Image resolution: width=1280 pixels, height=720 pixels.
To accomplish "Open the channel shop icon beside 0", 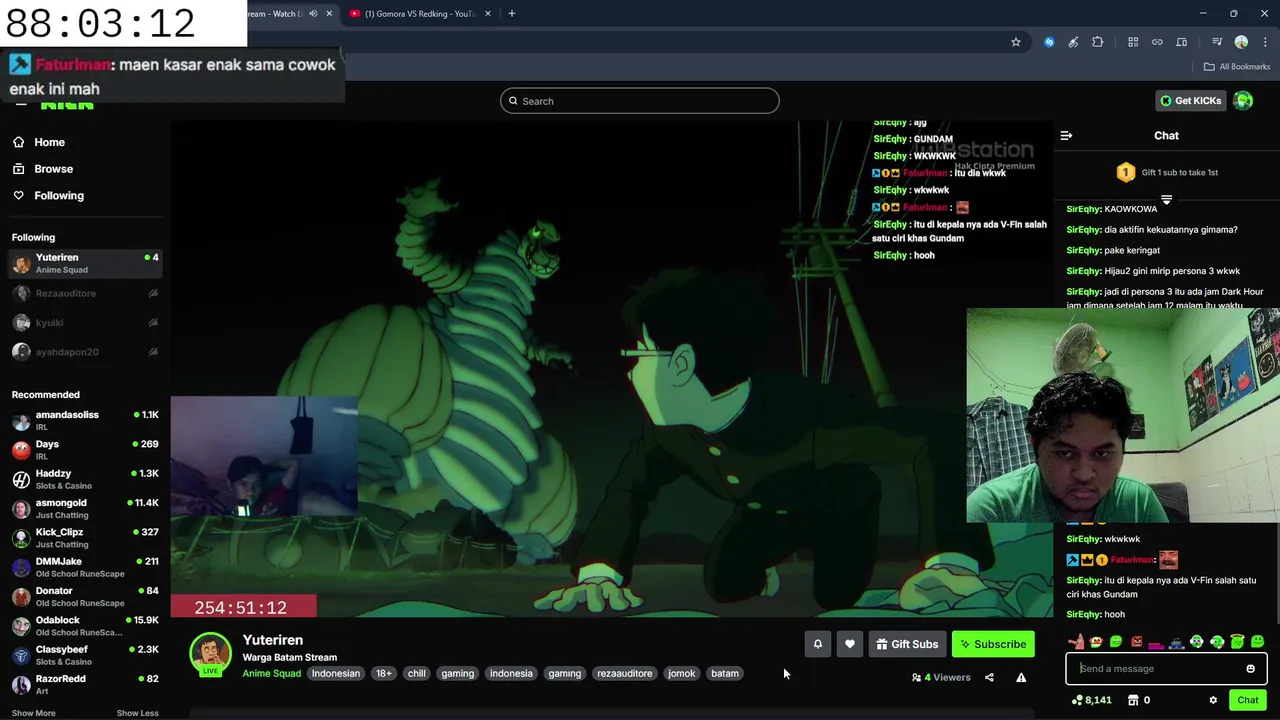I will coord(1133,700).
